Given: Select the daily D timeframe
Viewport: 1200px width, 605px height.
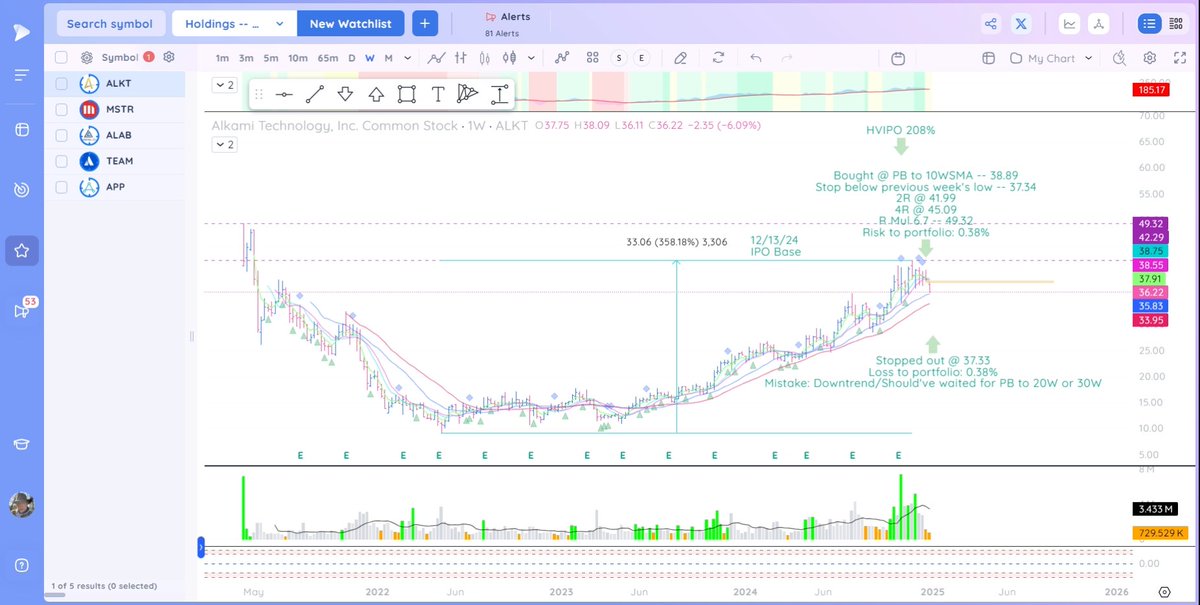Looking at the screenshot, I should tap(351, 58).
